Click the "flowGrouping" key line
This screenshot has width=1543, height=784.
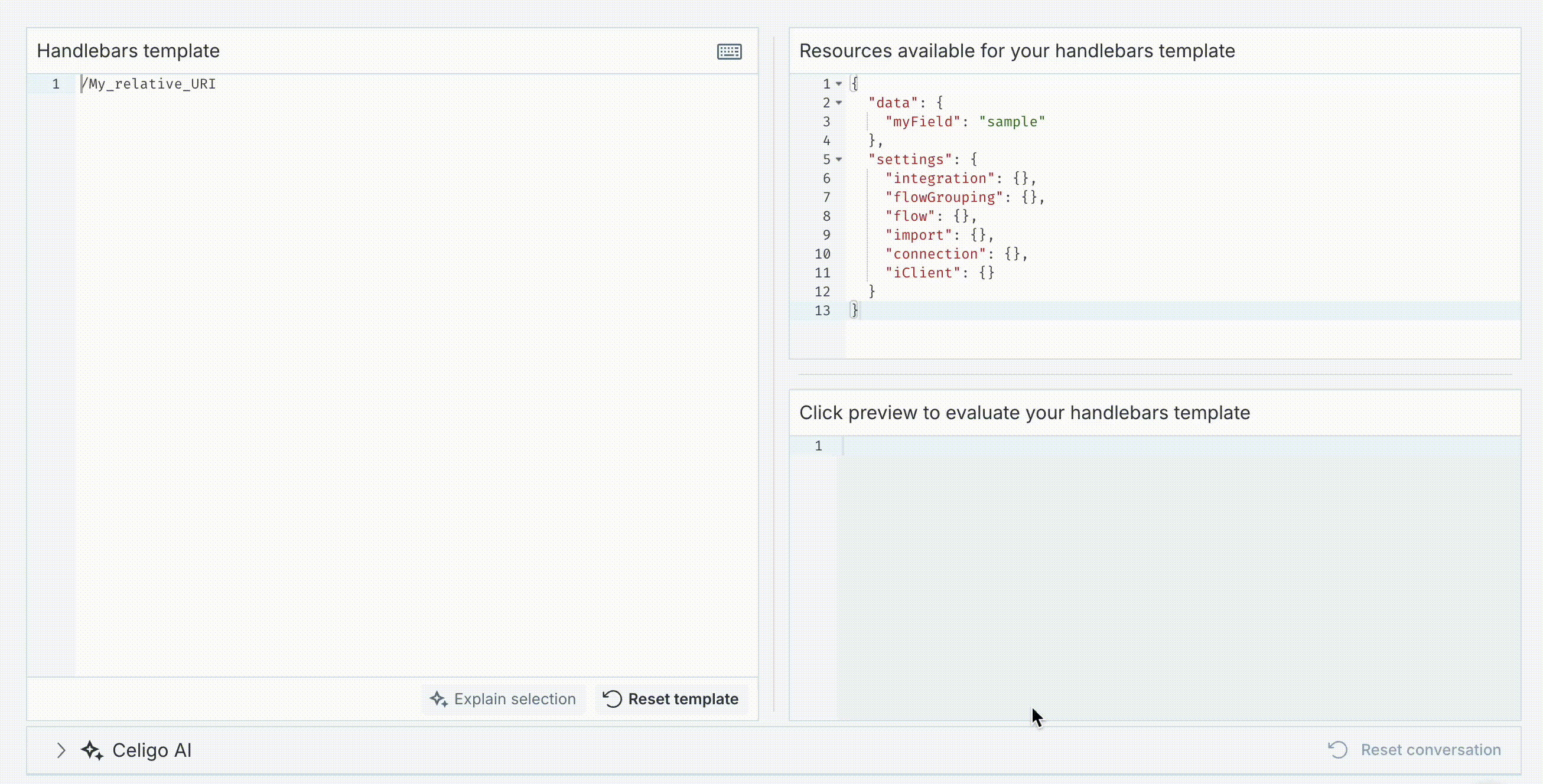coord(965,197)
